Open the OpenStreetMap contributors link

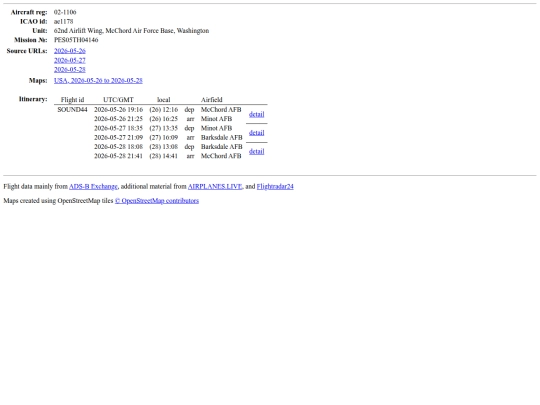(157, 201)
